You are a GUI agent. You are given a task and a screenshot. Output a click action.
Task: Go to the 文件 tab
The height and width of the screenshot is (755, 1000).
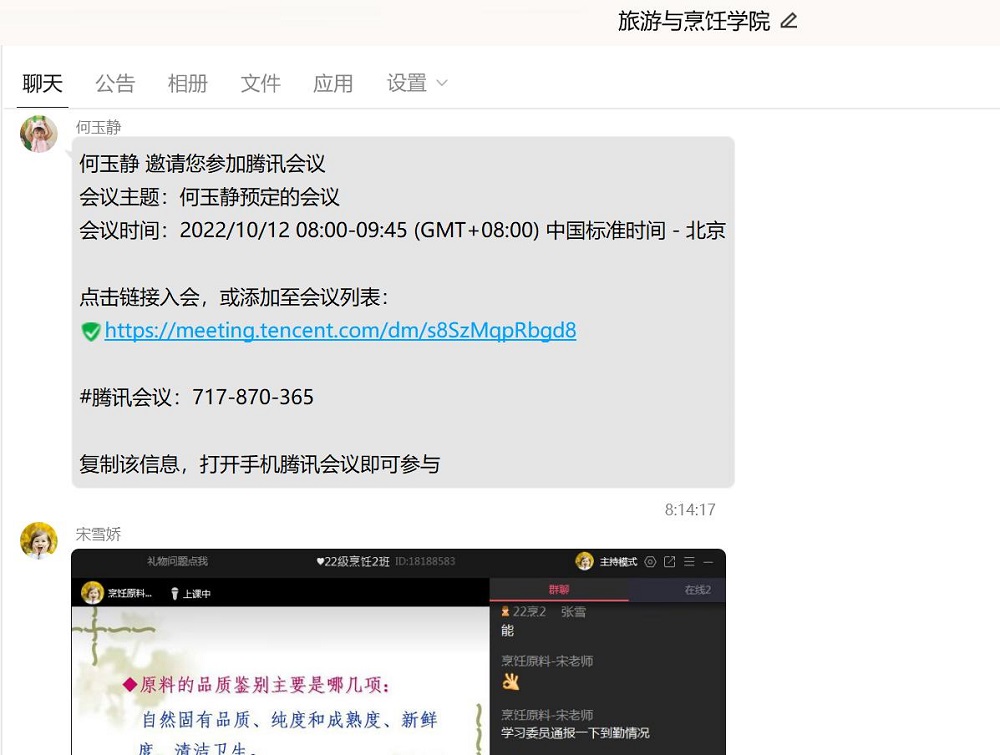click(260, 83)
